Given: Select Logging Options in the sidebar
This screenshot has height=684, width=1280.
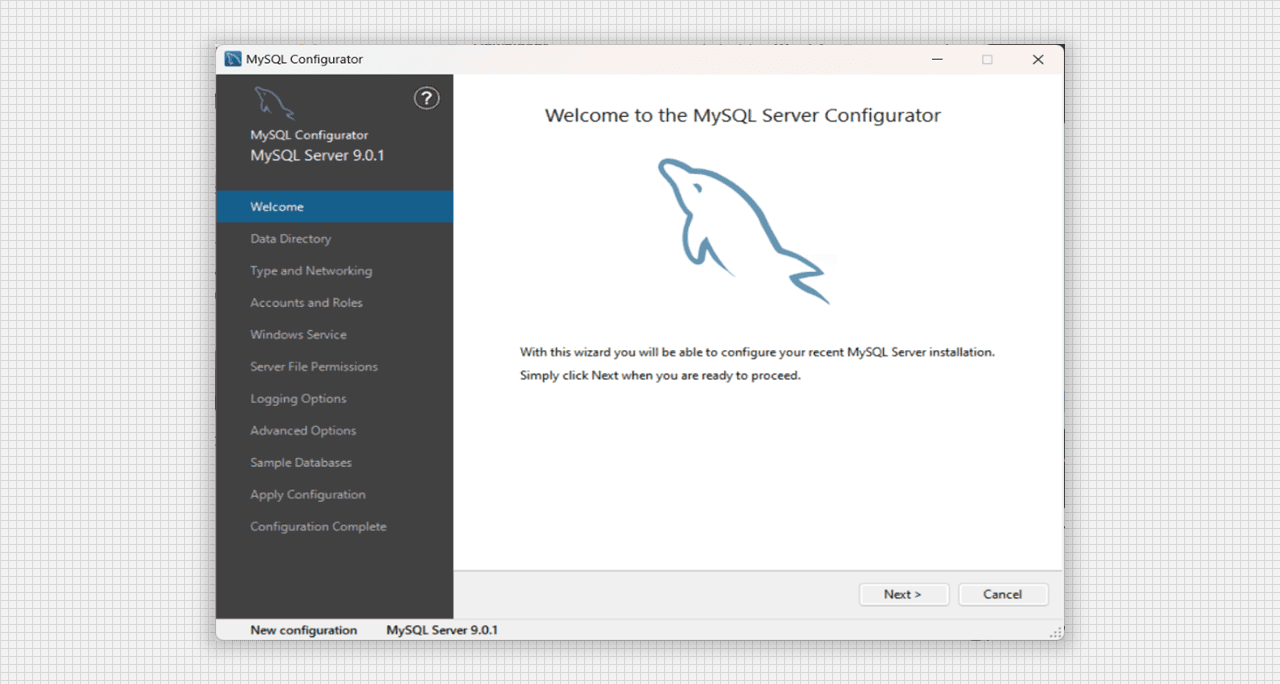Looking at the screenshot, I should click(x=298, y=399).
